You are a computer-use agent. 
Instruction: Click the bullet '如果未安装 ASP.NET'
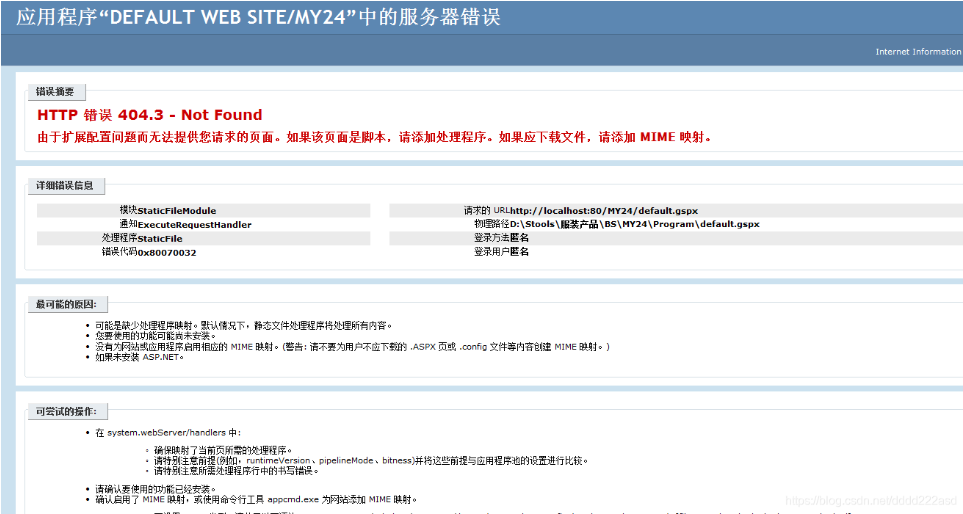pos(139,357)
